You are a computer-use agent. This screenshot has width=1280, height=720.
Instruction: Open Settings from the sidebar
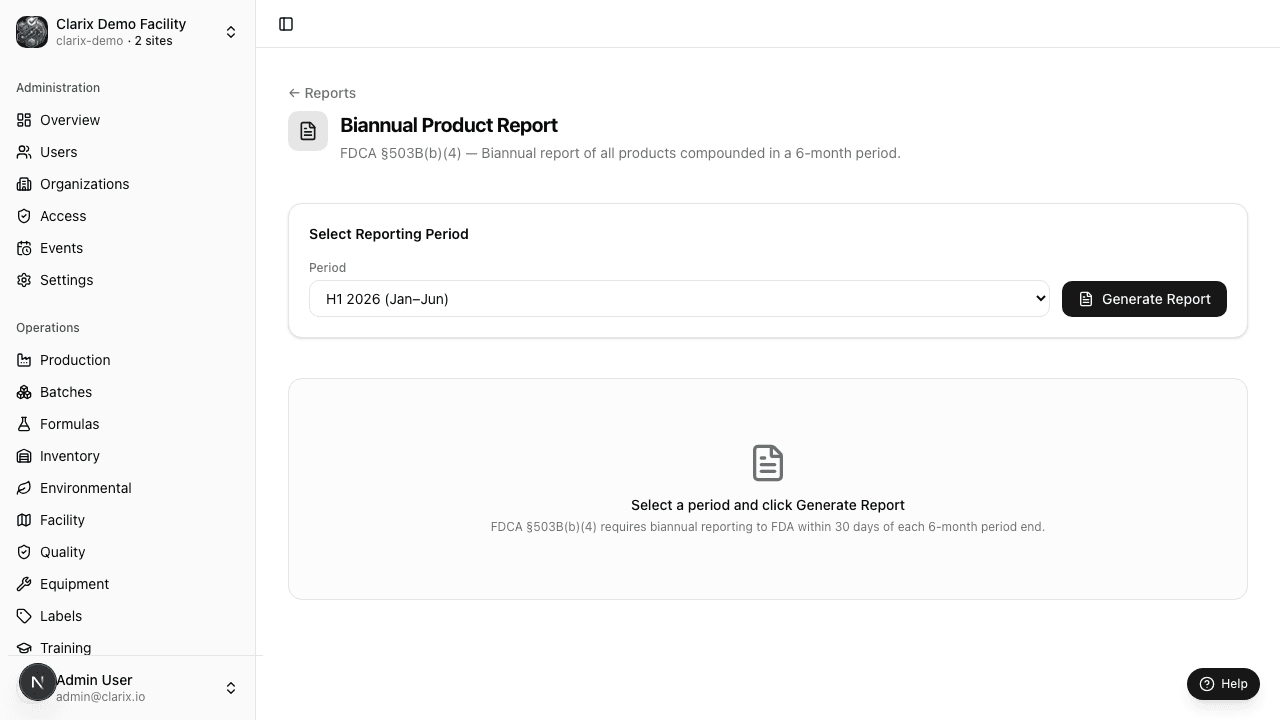coord(128,280)
